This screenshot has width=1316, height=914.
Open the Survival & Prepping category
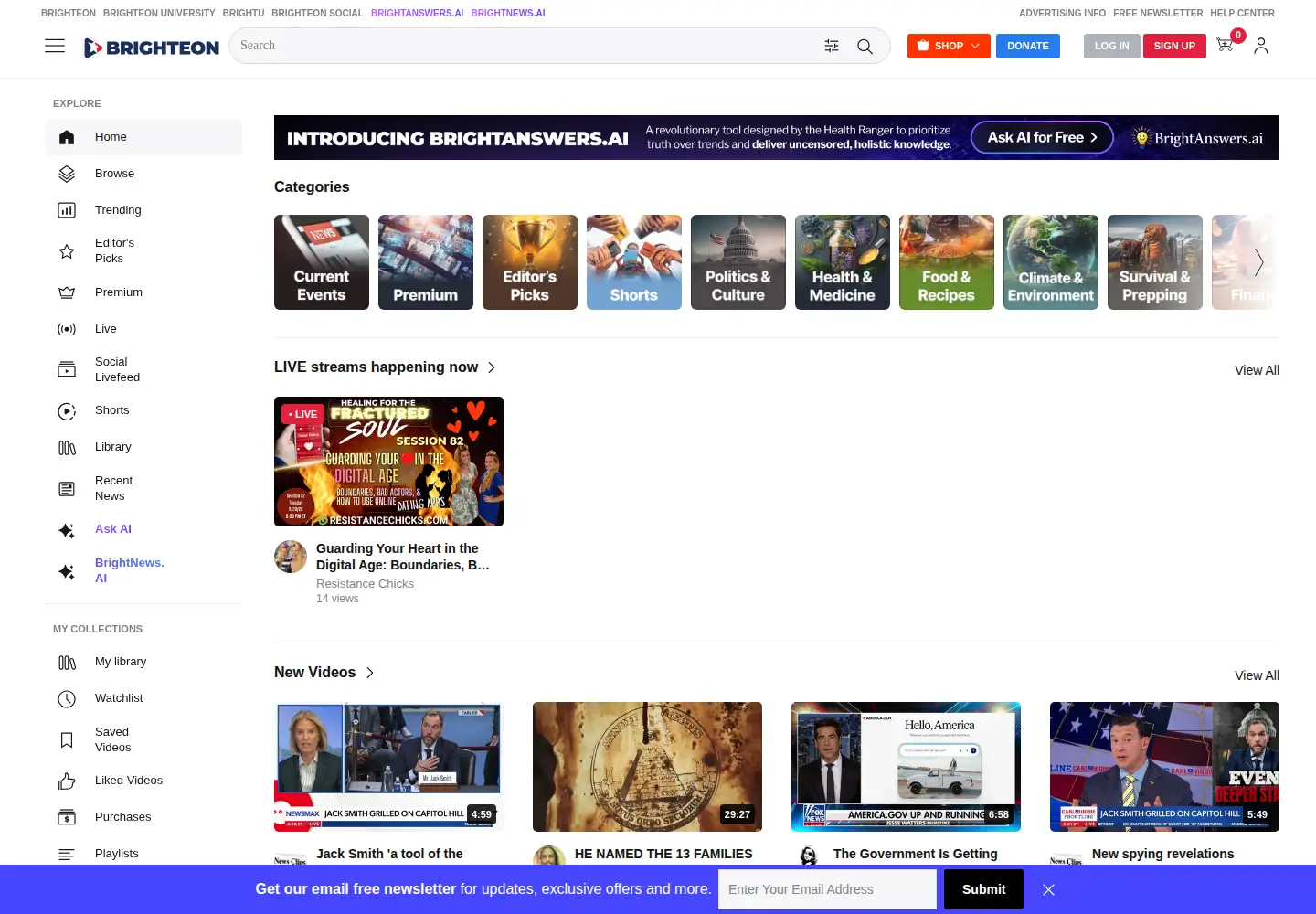pos(1155,262)
